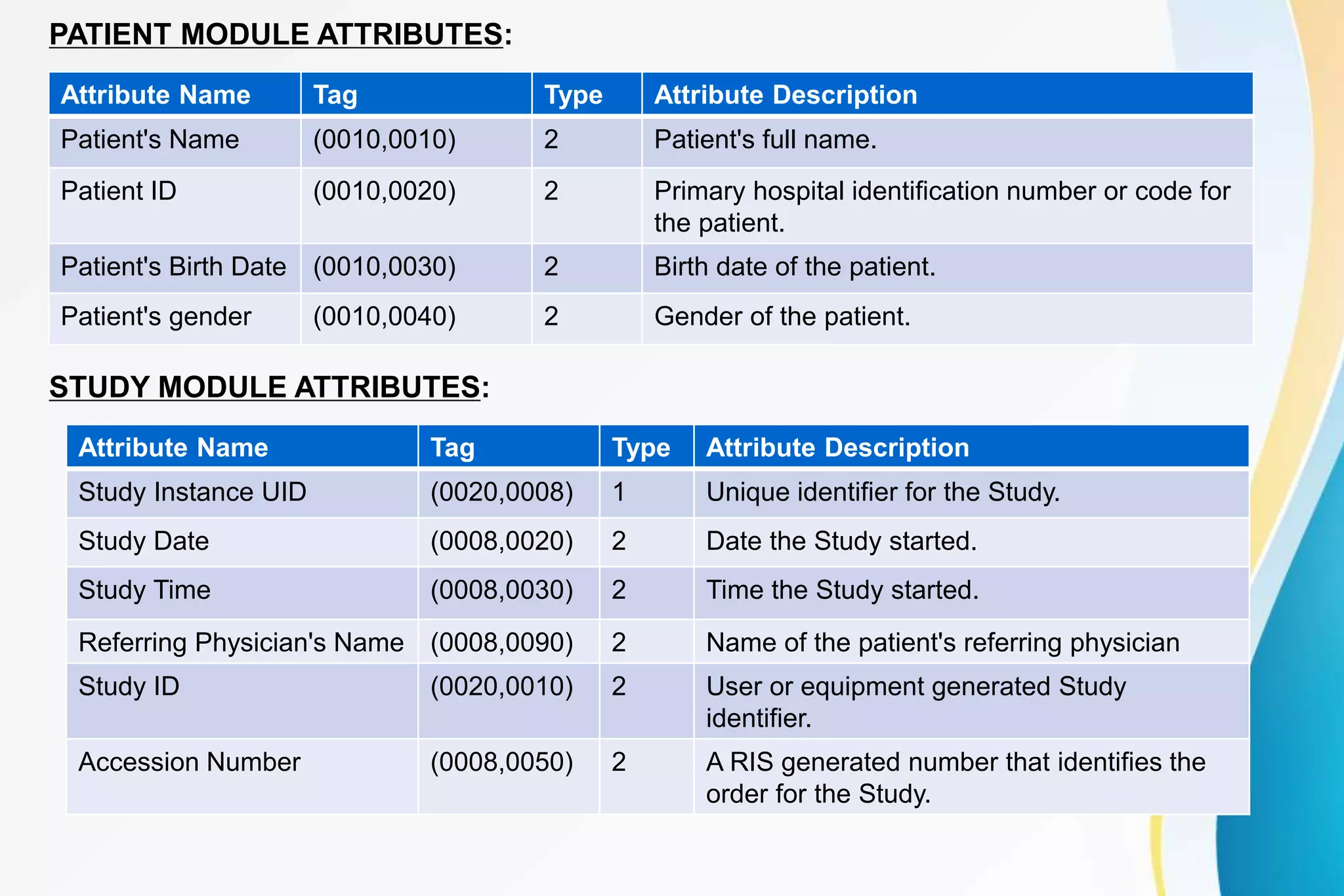The height and width of the screenshot is (896, 1344).
Task: Click the Referring Physician's Name cell
Action: 241,642
